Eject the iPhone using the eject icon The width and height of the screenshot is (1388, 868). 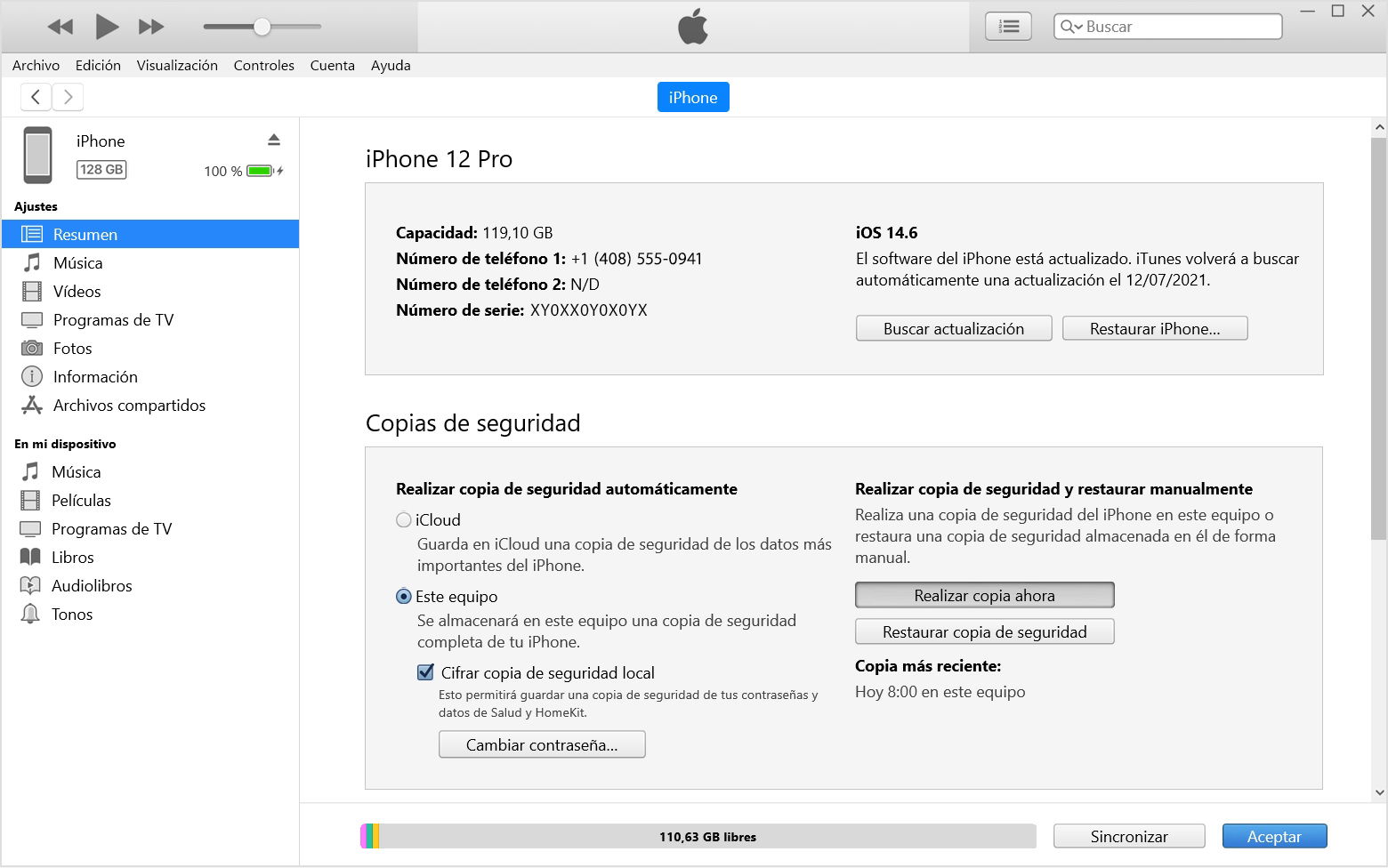click(274, 140)
